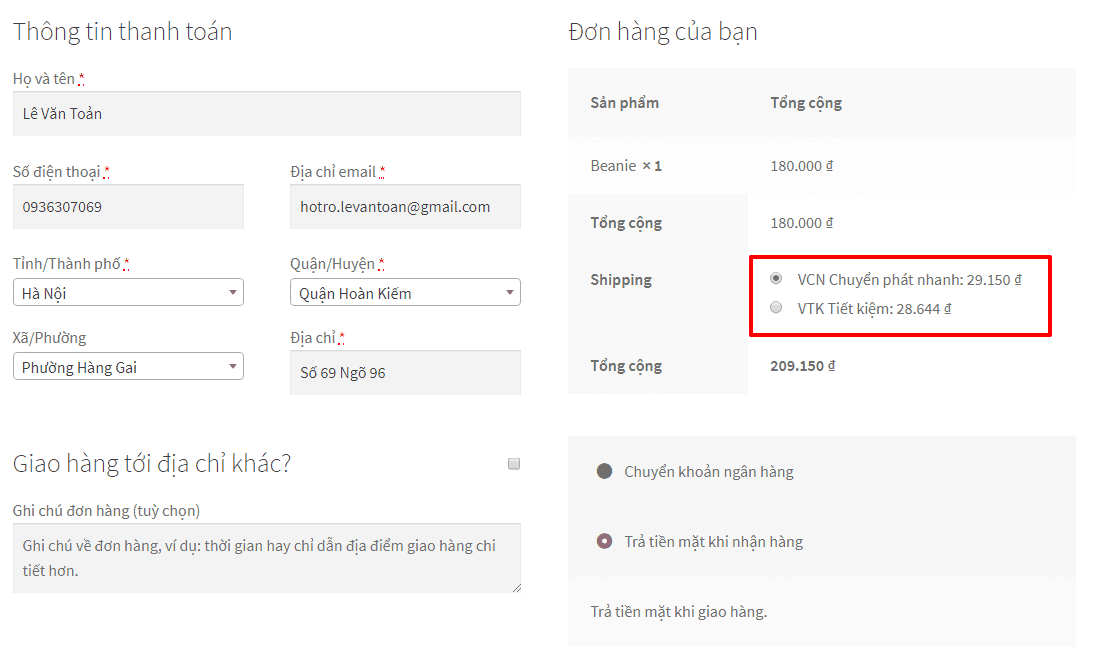Click the Địa chỉ email field label
This screenshot has width=1093, height=667.
coord(333,172)
